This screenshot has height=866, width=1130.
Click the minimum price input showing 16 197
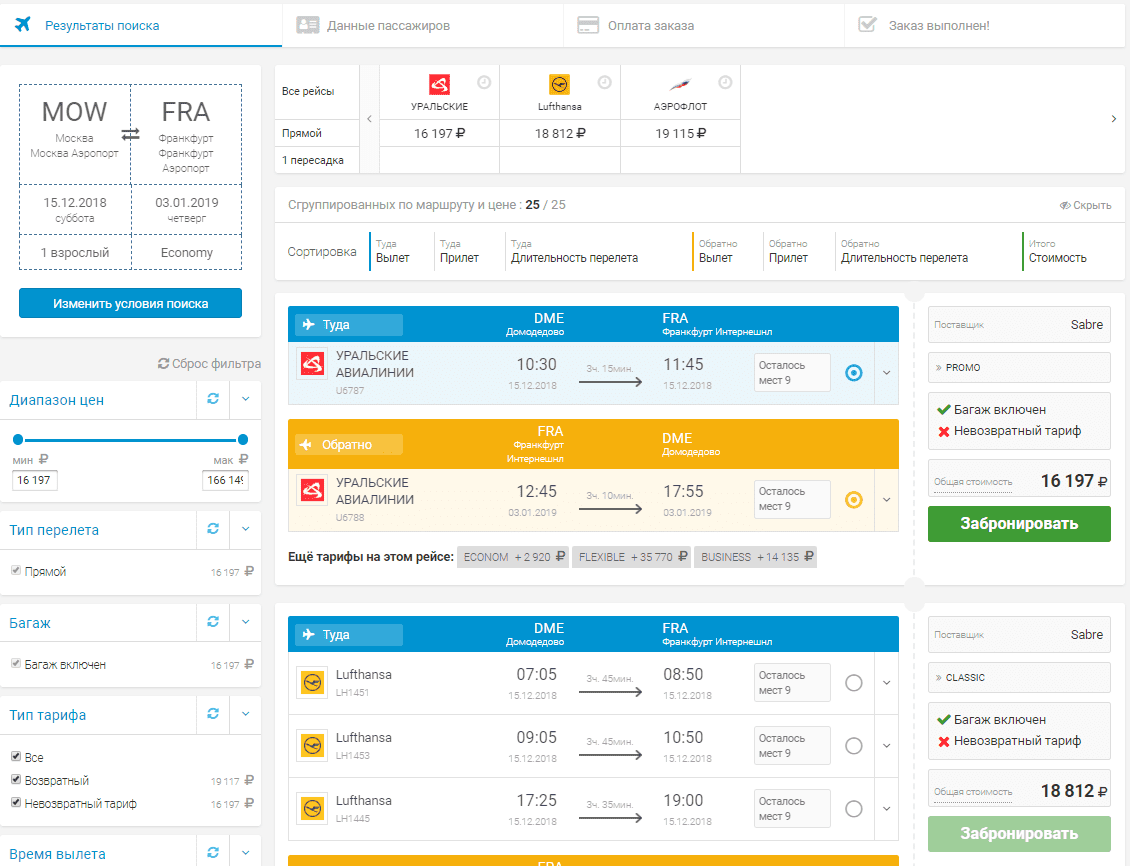(x=34, y=480)
